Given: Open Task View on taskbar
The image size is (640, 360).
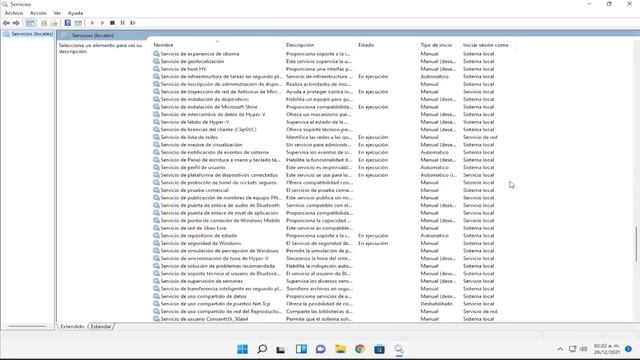Looking at the screenshot, I should pos(281,349).
